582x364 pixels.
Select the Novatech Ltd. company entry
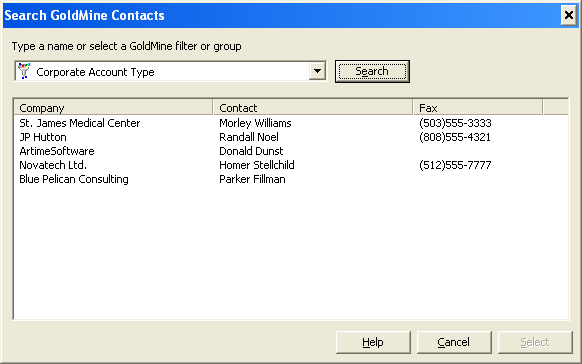coord(53,165)
